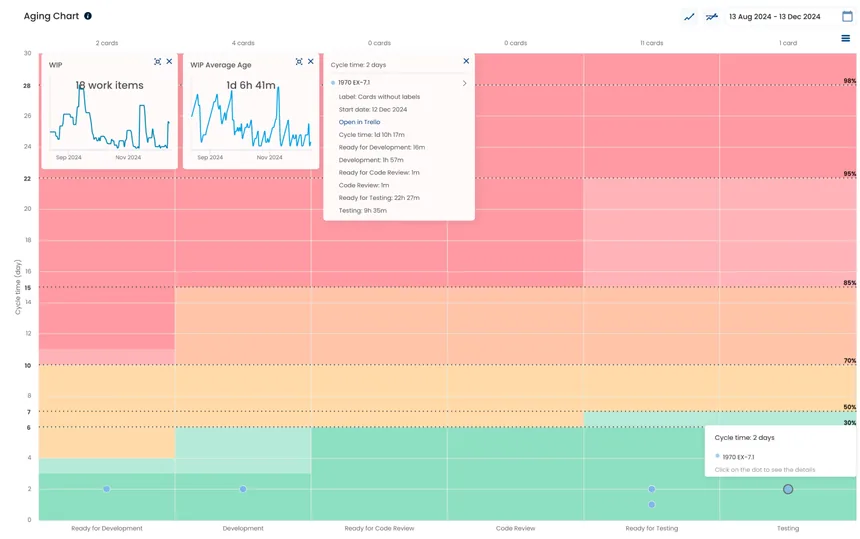Click the '1 card' column header

tap(788, 43)
